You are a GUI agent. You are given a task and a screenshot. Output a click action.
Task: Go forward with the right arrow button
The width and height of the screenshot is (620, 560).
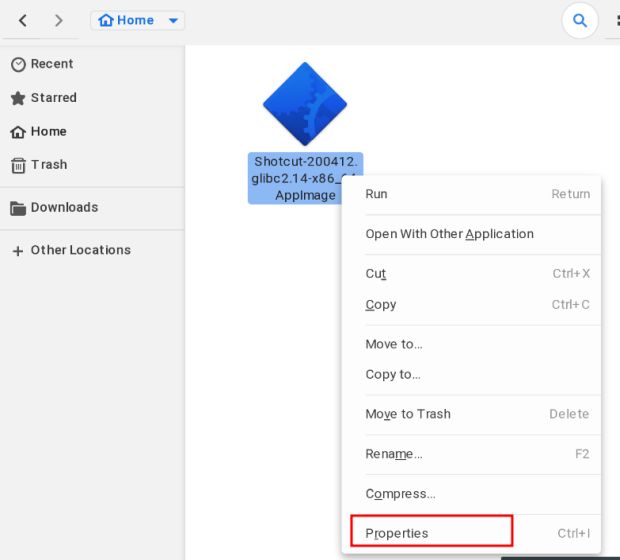59,20
